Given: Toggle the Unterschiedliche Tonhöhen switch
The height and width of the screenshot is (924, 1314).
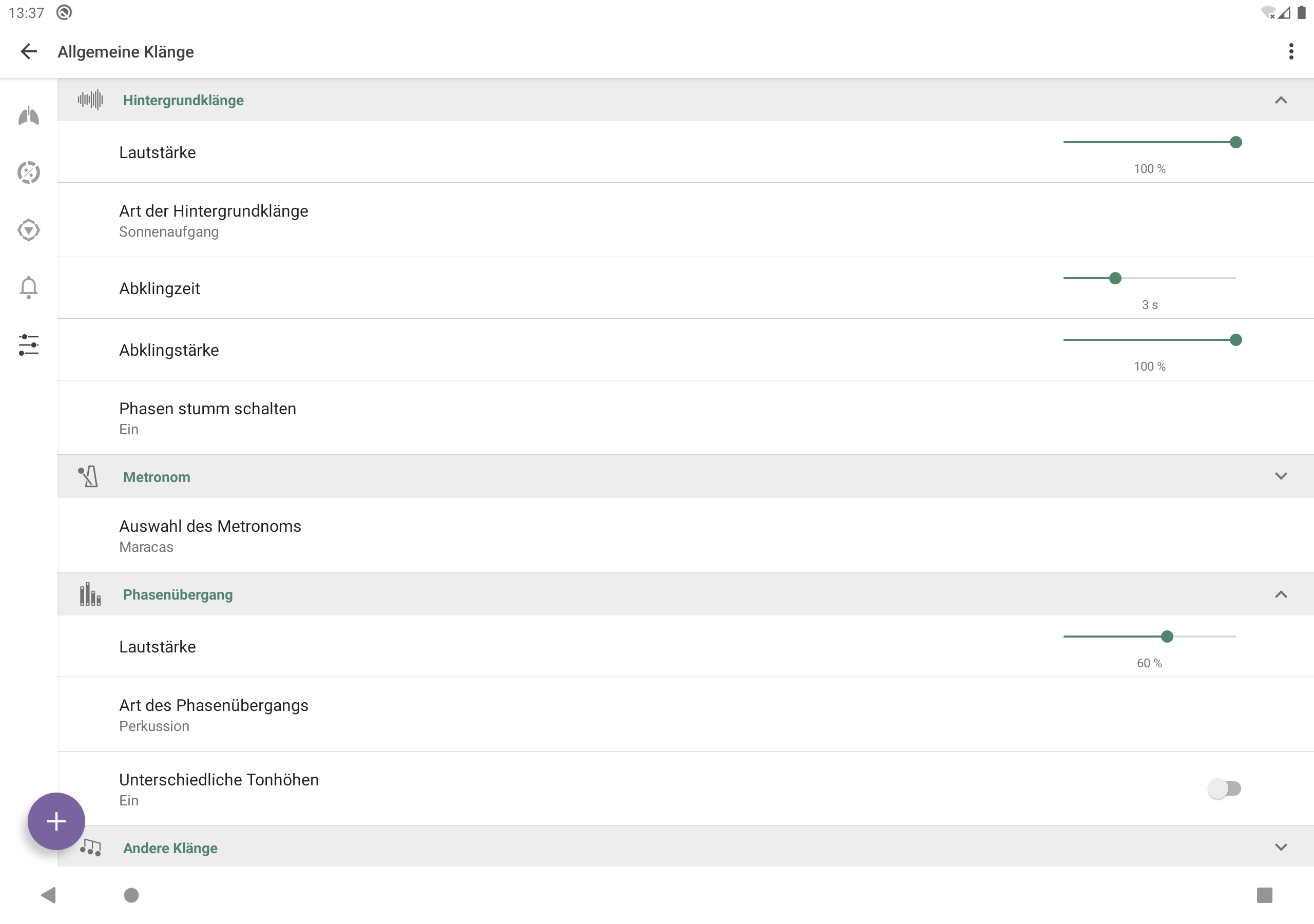Looking at the screenshot, I should 1224,788.
